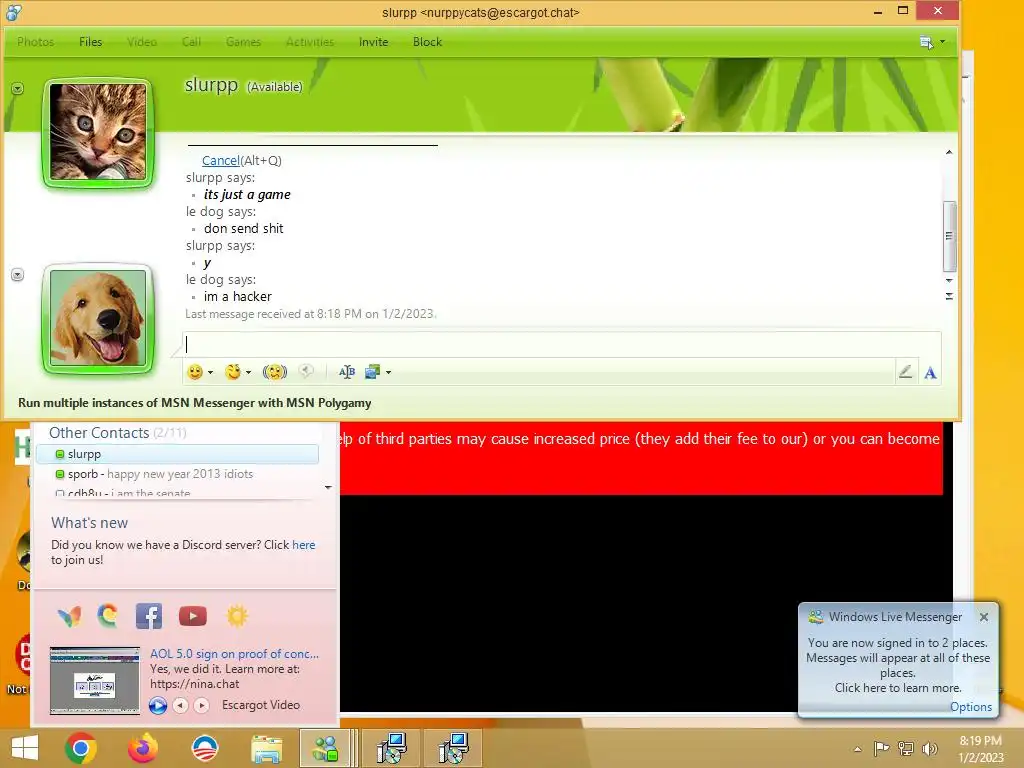The image size is (1024, 768).
Task: Expand options arrow beside the kitten picture
Action: (18, 88)
